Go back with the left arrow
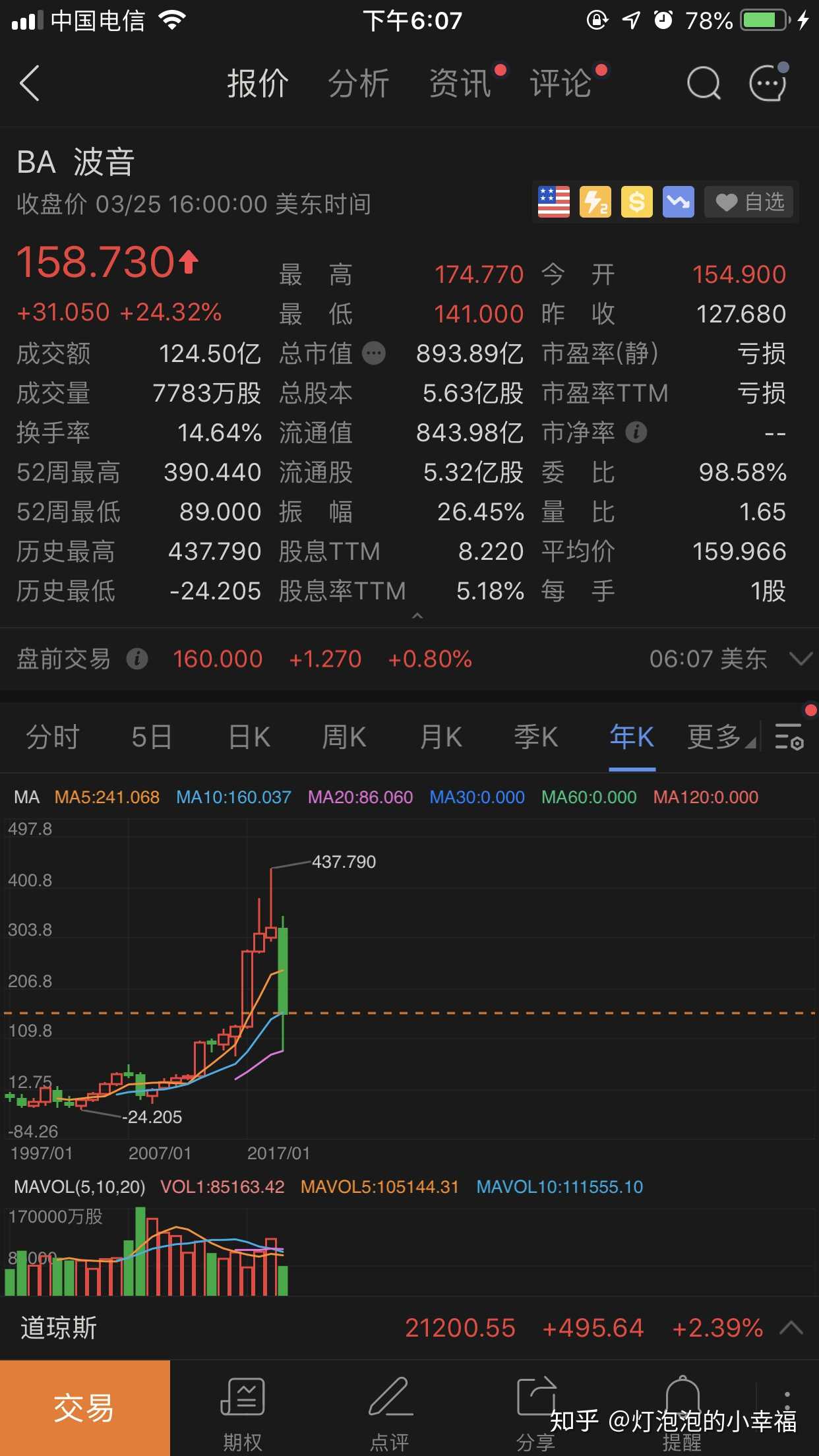Screen dimensions: 819x1456 (30, 83)
